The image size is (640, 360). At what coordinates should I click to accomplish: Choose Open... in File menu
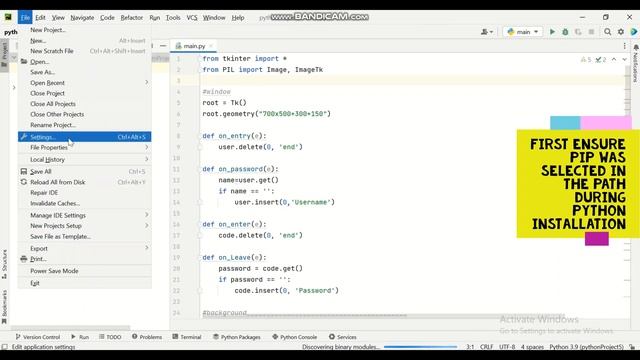(84, 62)
